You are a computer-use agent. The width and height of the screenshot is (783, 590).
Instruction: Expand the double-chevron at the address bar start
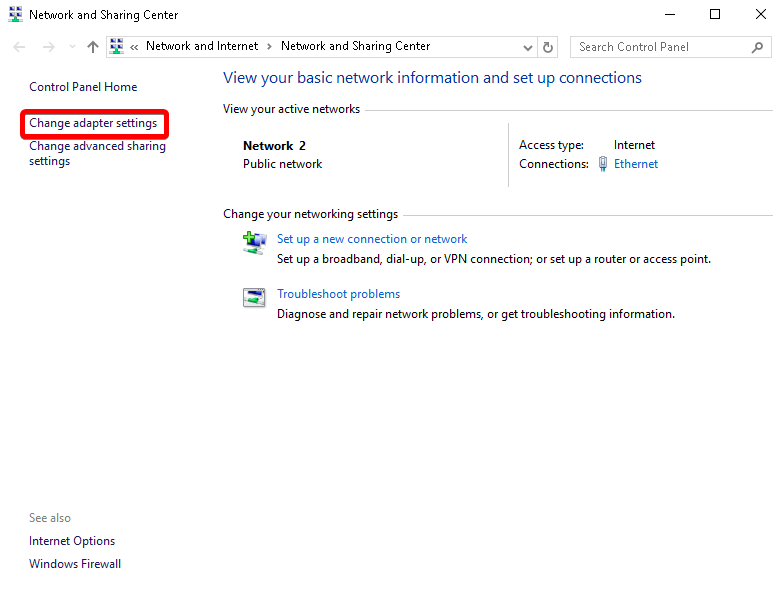(134, 47)
